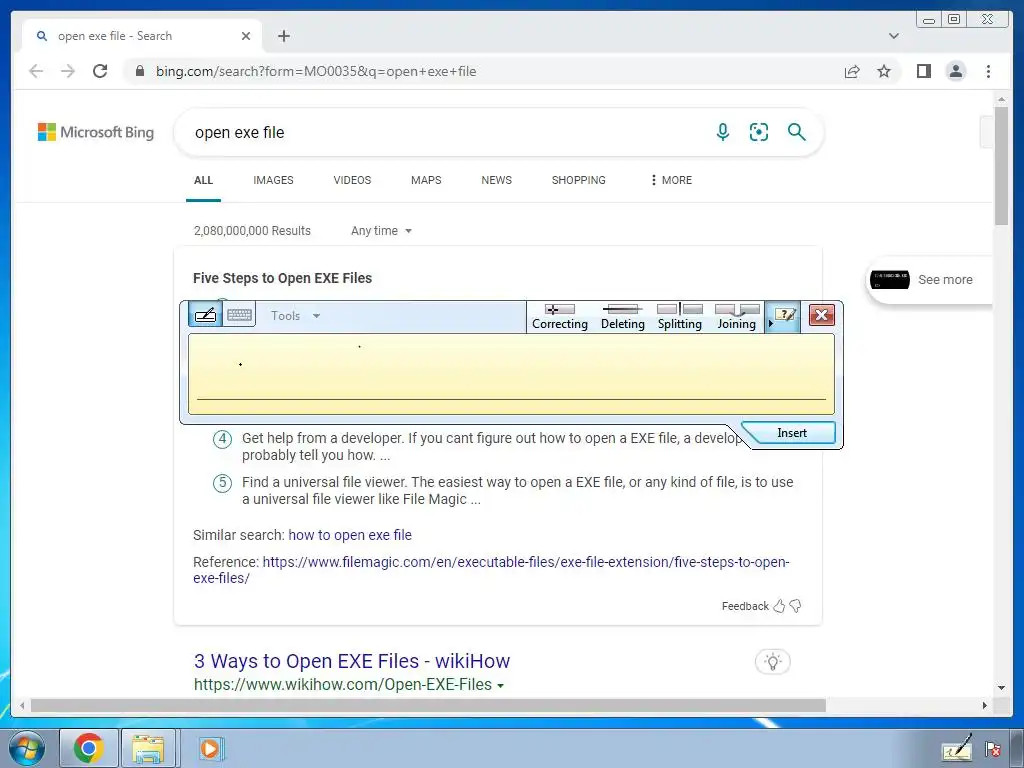Open '3 Ways to Open EXE Files - wikiHow'
Image resolution: width=1024 pixels, height=768 pixels.
(352, 661)
